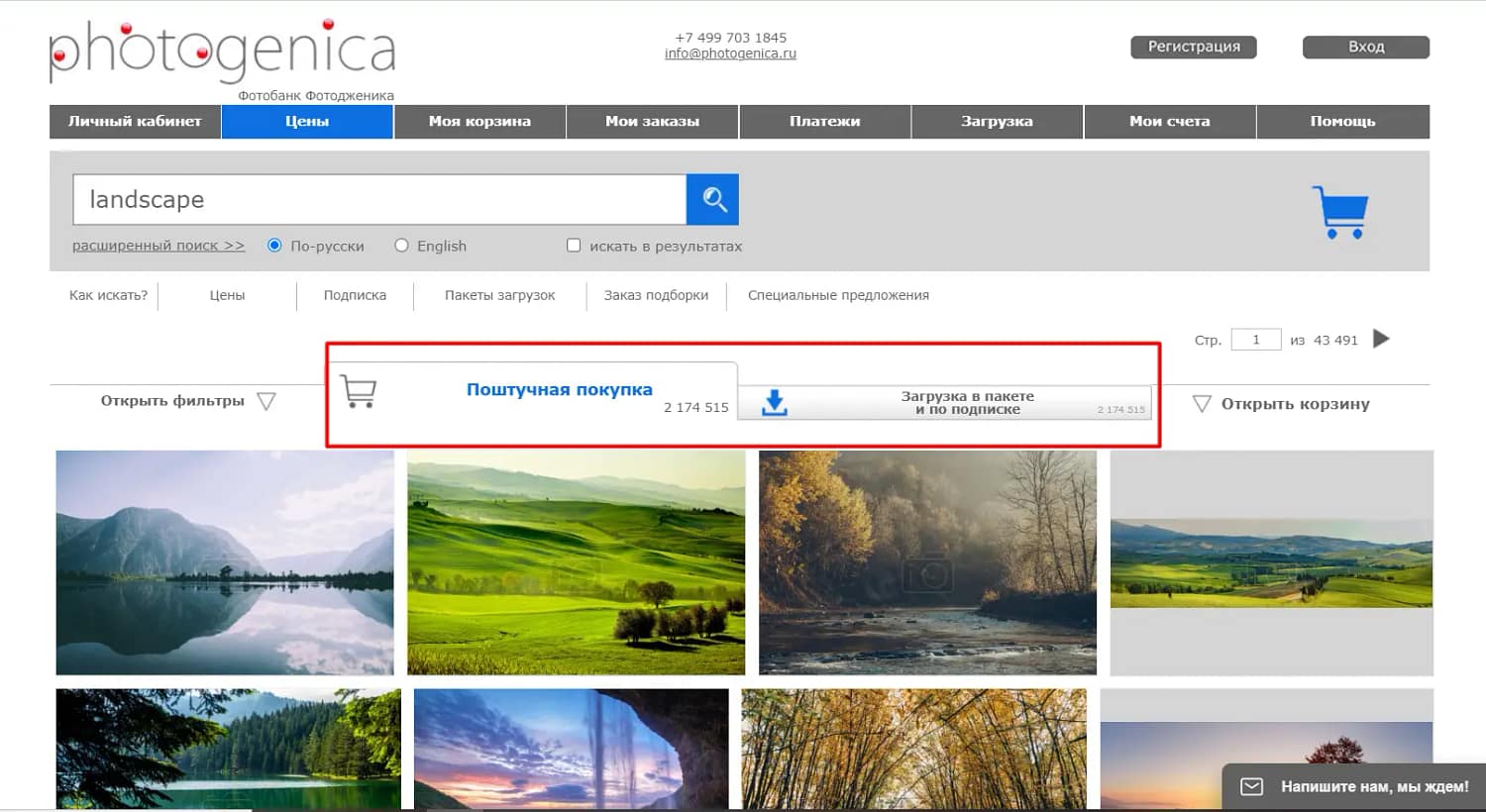Enable the искать в результатах checkbox

coord(574,245)
